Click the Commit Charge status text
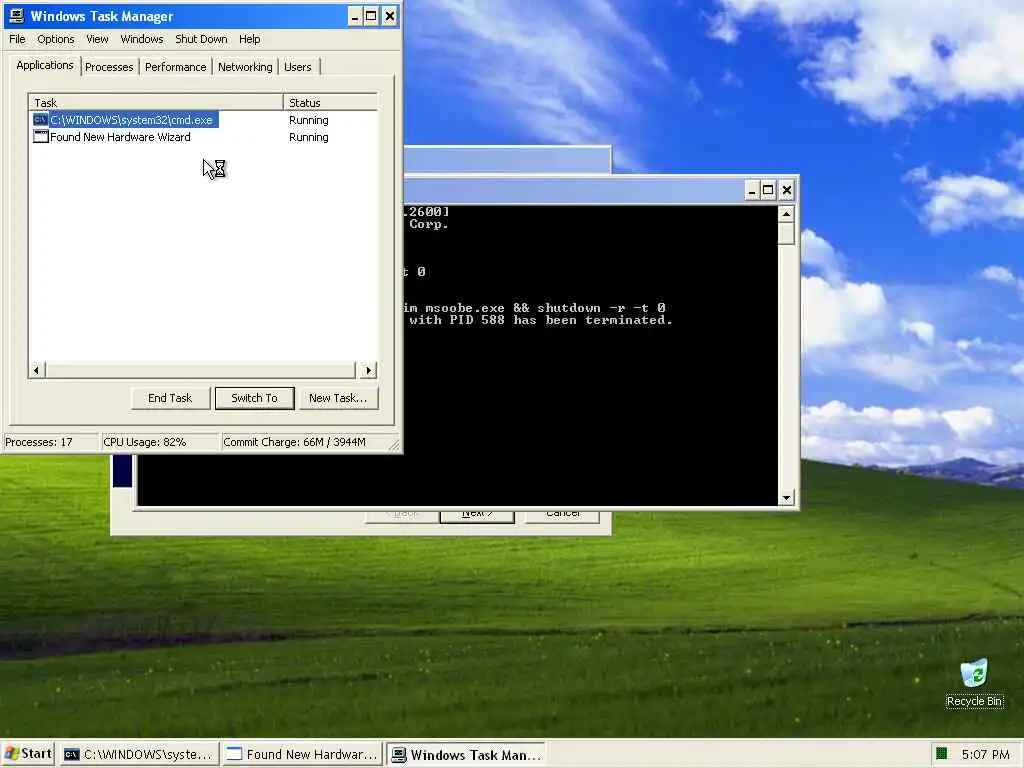This screenshot has height=768, width=1024. [x=295, y=442]
